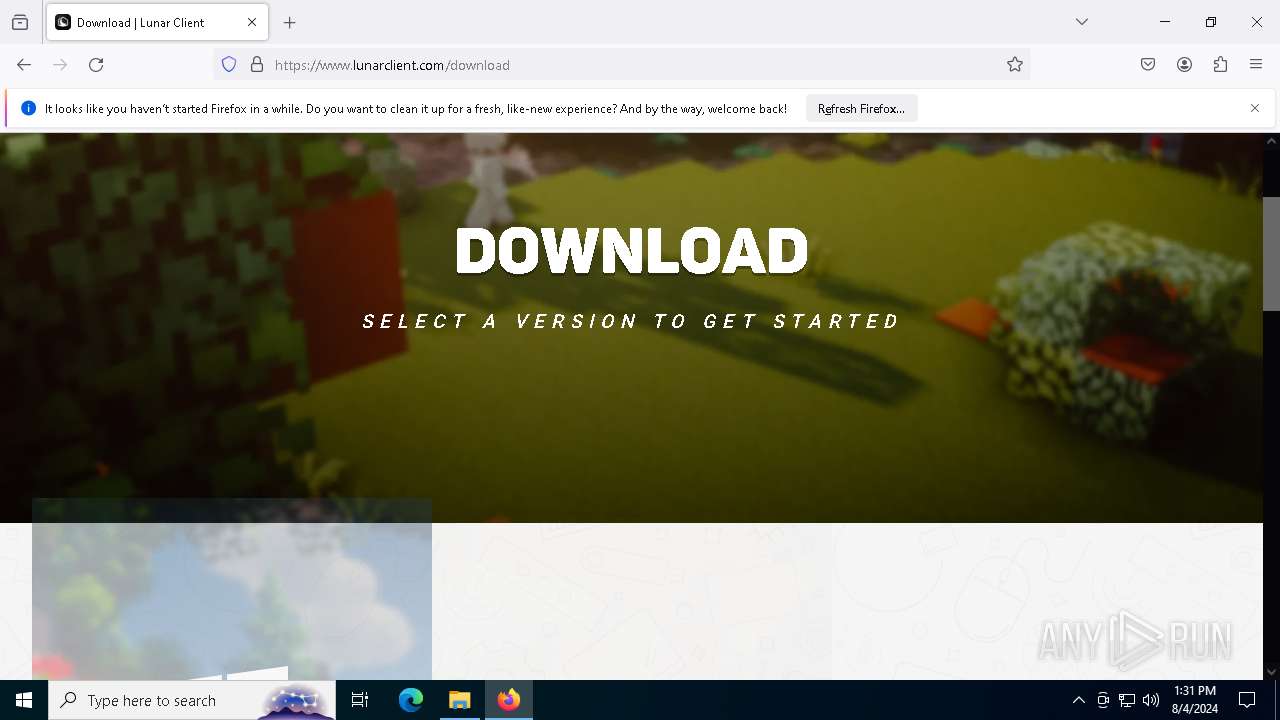
Task: Click the taskbar search box
Action: (x=192, y=700)
